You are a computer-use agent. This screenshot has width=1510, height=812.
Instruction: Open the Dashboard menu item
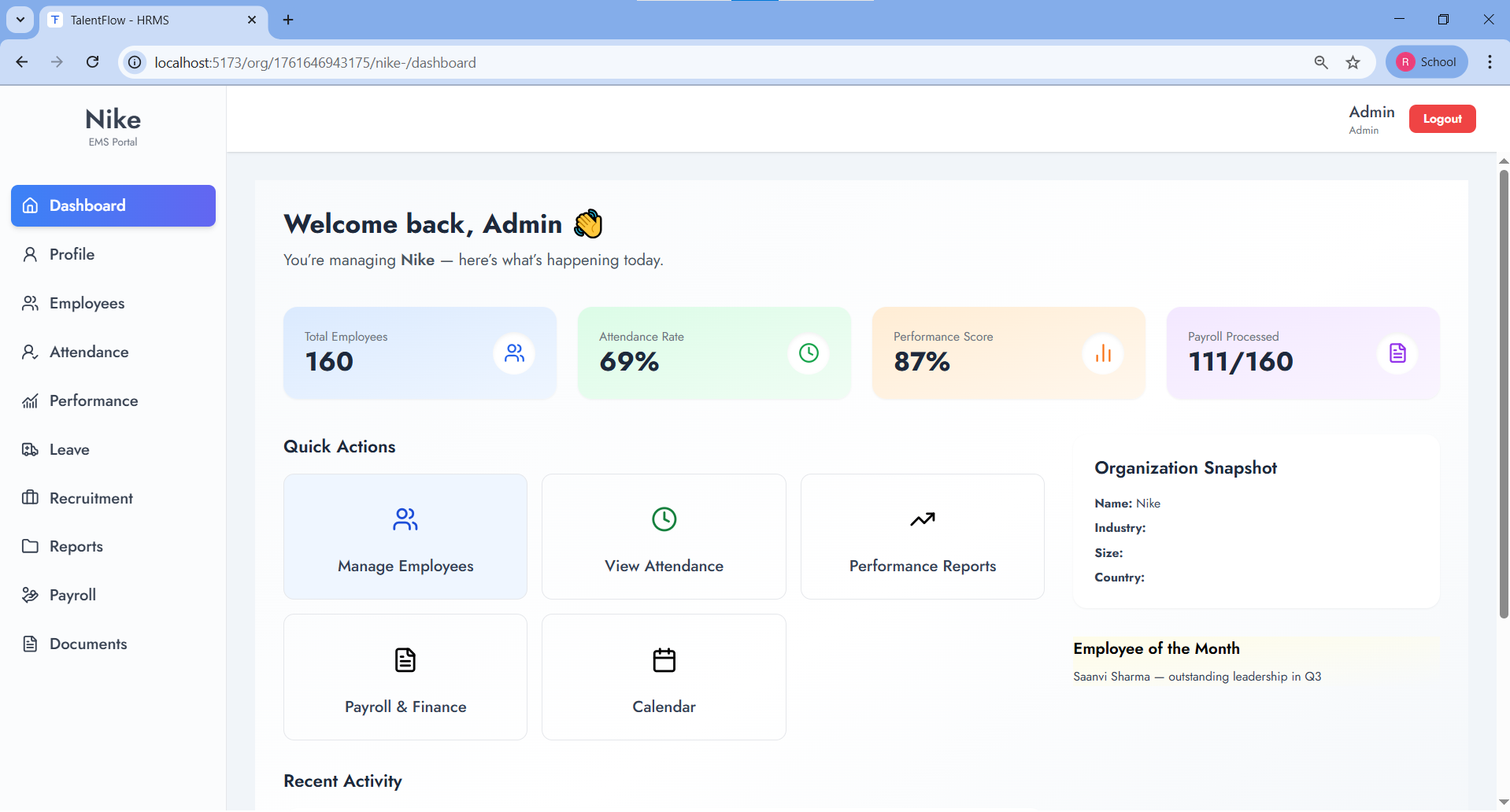[x=113, y=205]
